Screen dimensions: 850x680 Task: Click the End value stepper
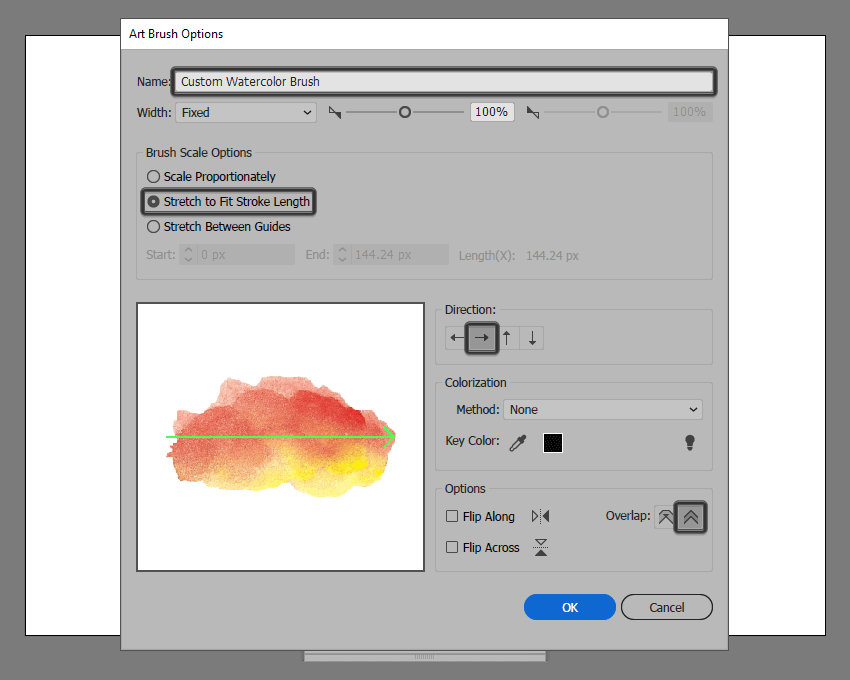(x=342, y=254)
